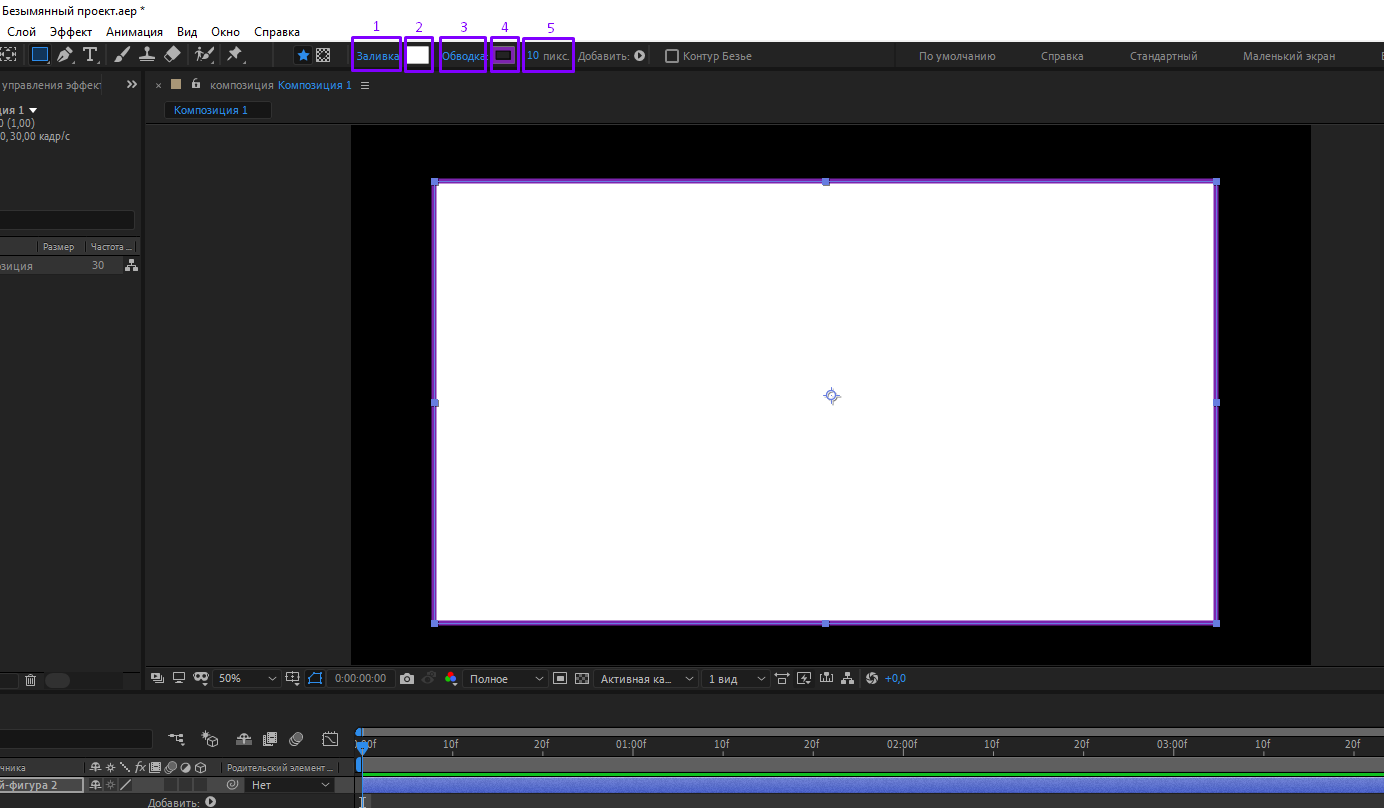Viewport: 1384px width, 808px height.
Task: Take a snapshot with the camera icon
Action: click(407, 679)
